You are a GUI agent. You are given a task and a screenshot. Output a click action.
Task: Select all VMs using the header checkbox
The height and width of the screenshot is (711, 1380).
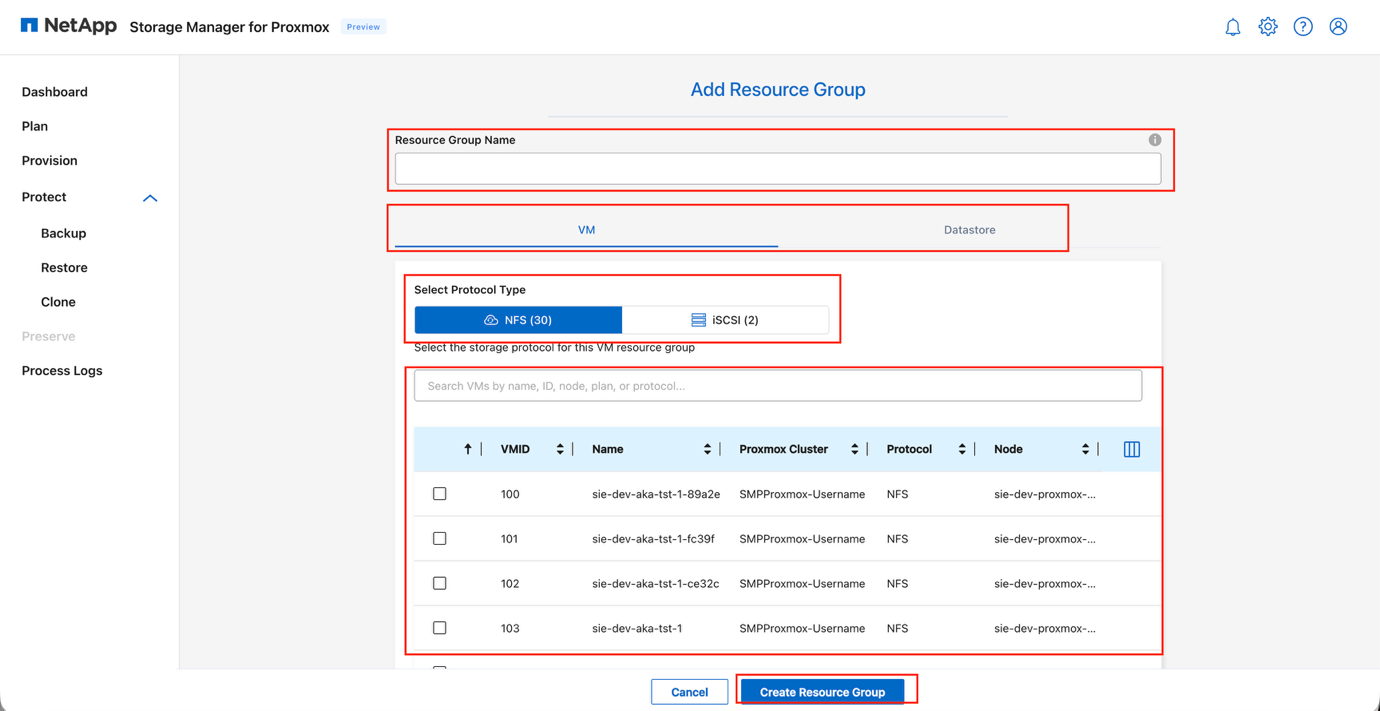[439, 449]
